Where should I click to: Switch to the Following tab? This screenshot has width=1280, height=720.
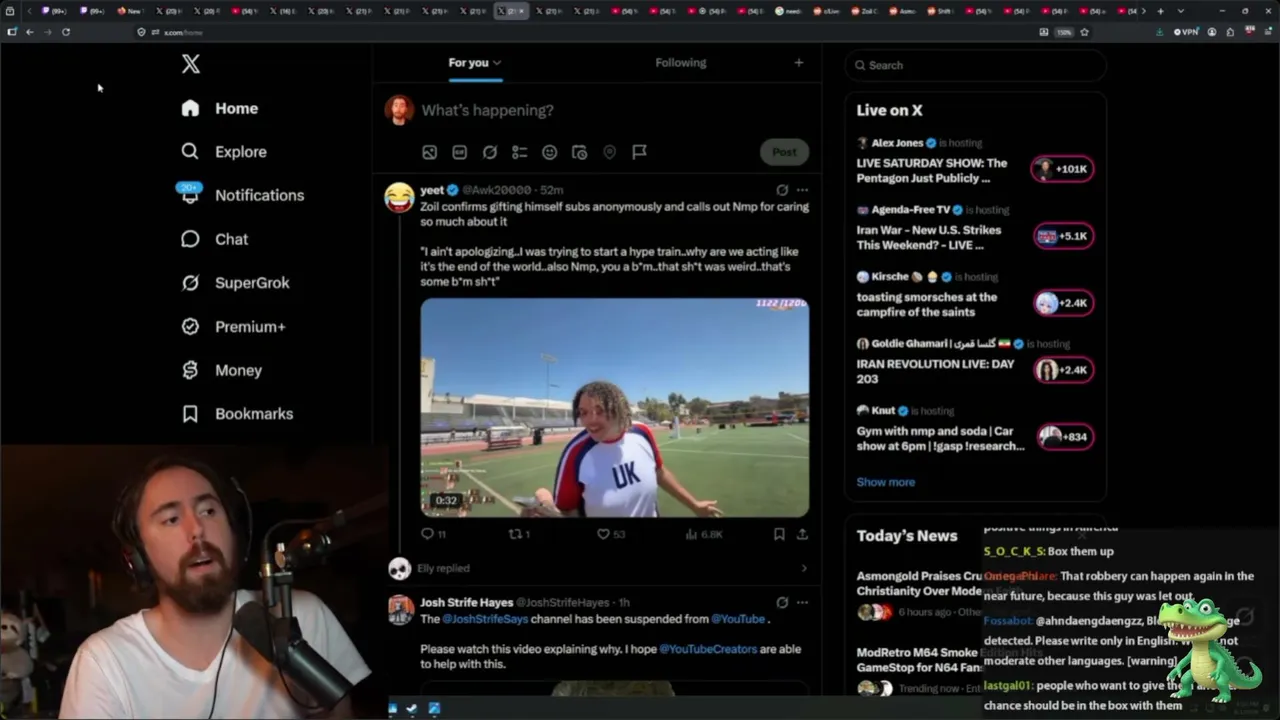(x=680, y=63)
